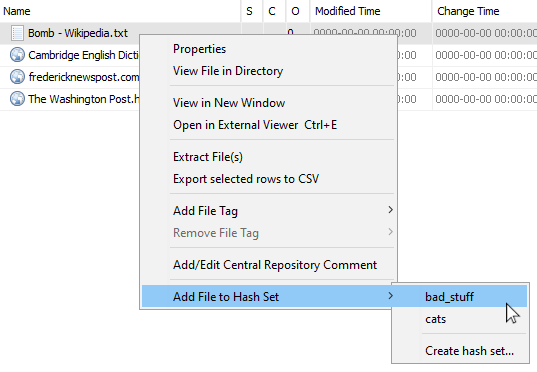
Task: Export selected rows to CSV
Action: [x=246, y=179]
